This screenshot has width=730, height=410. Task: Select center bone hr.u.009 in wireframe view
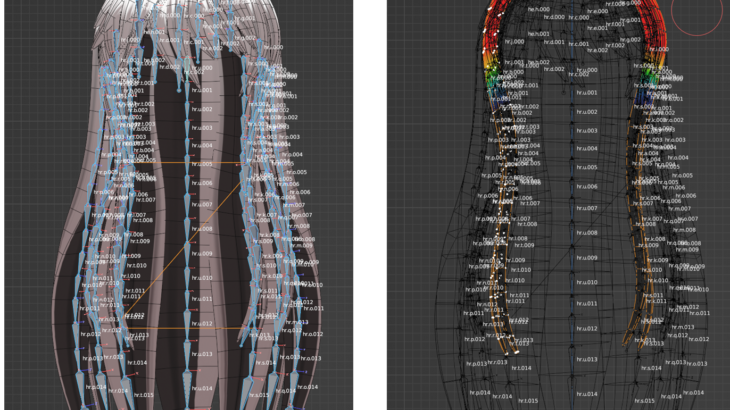point(586,258)
